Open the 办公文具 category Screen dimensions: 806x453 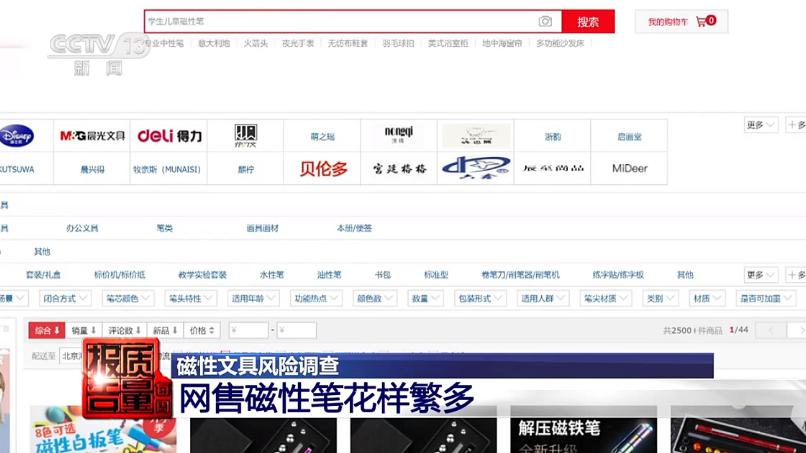pos(82,228)
